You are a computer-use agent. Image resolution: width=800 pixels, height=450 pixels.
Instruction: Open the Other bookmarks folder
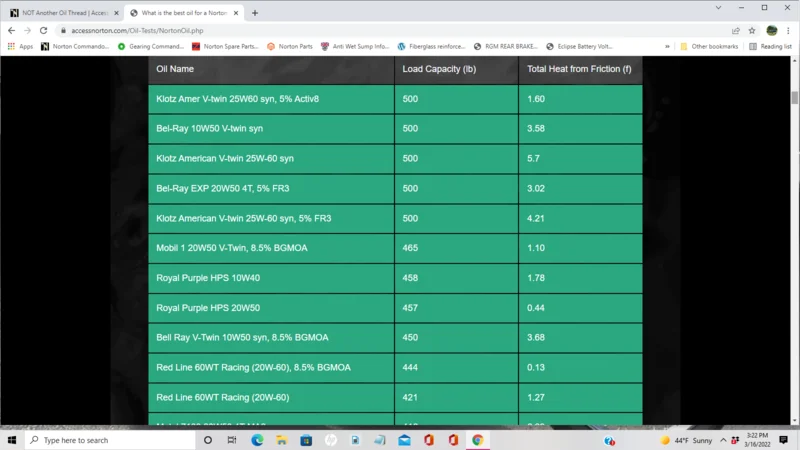[x=708, y=46]
